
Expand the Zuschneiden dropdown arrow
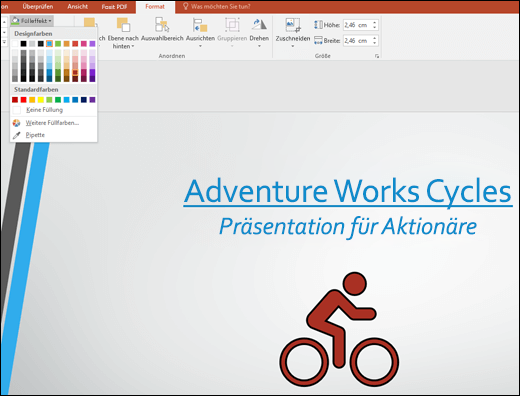click(x=293, y=46)
